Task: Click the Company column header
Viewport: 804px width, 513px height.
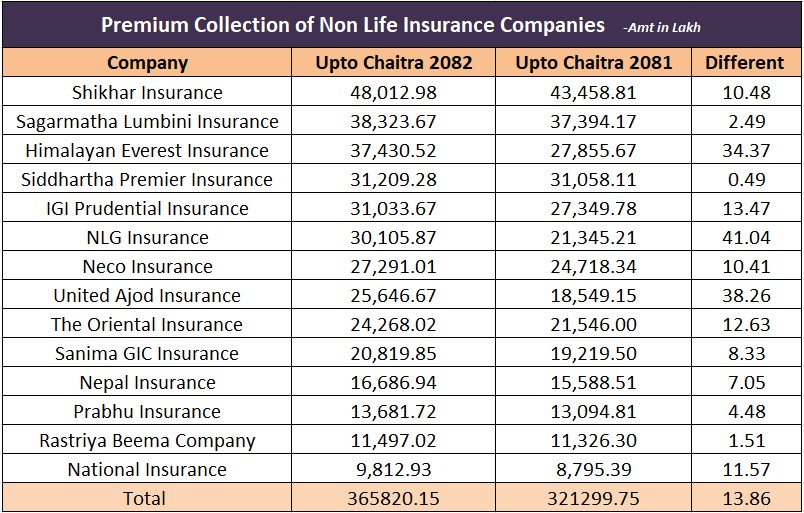Action: 147,63
